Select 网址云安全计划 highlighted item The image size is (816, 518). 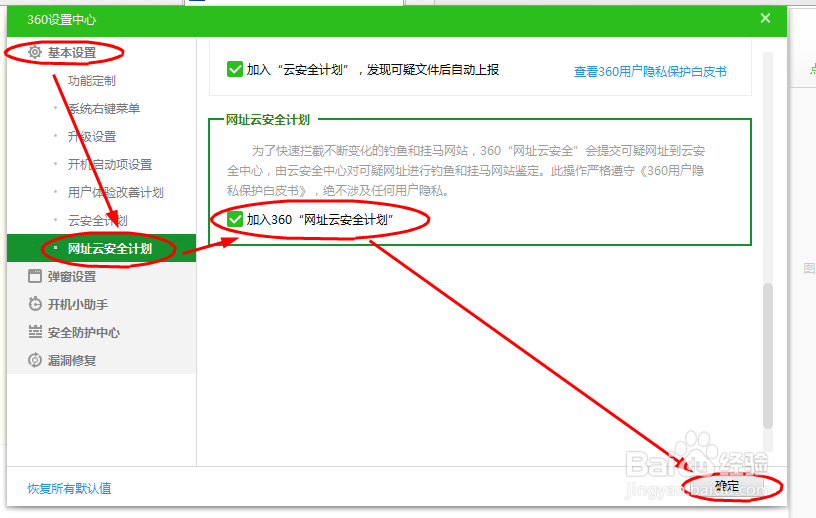tap(101, 248)
